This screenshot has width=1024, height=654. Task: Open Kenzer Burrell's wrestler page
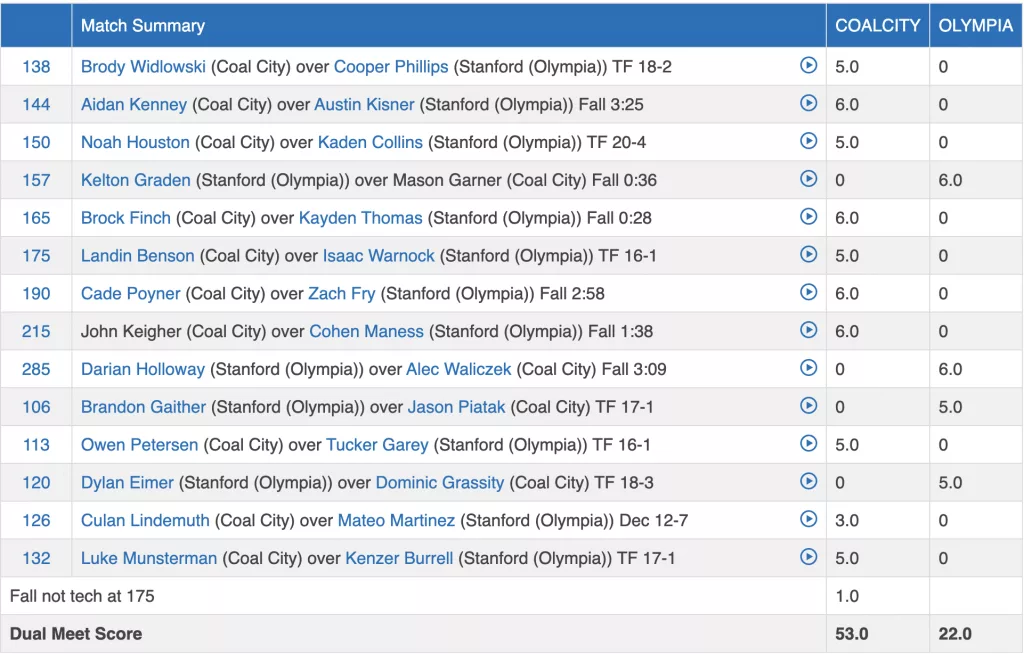pyautogui.click(x=399, y=558)
